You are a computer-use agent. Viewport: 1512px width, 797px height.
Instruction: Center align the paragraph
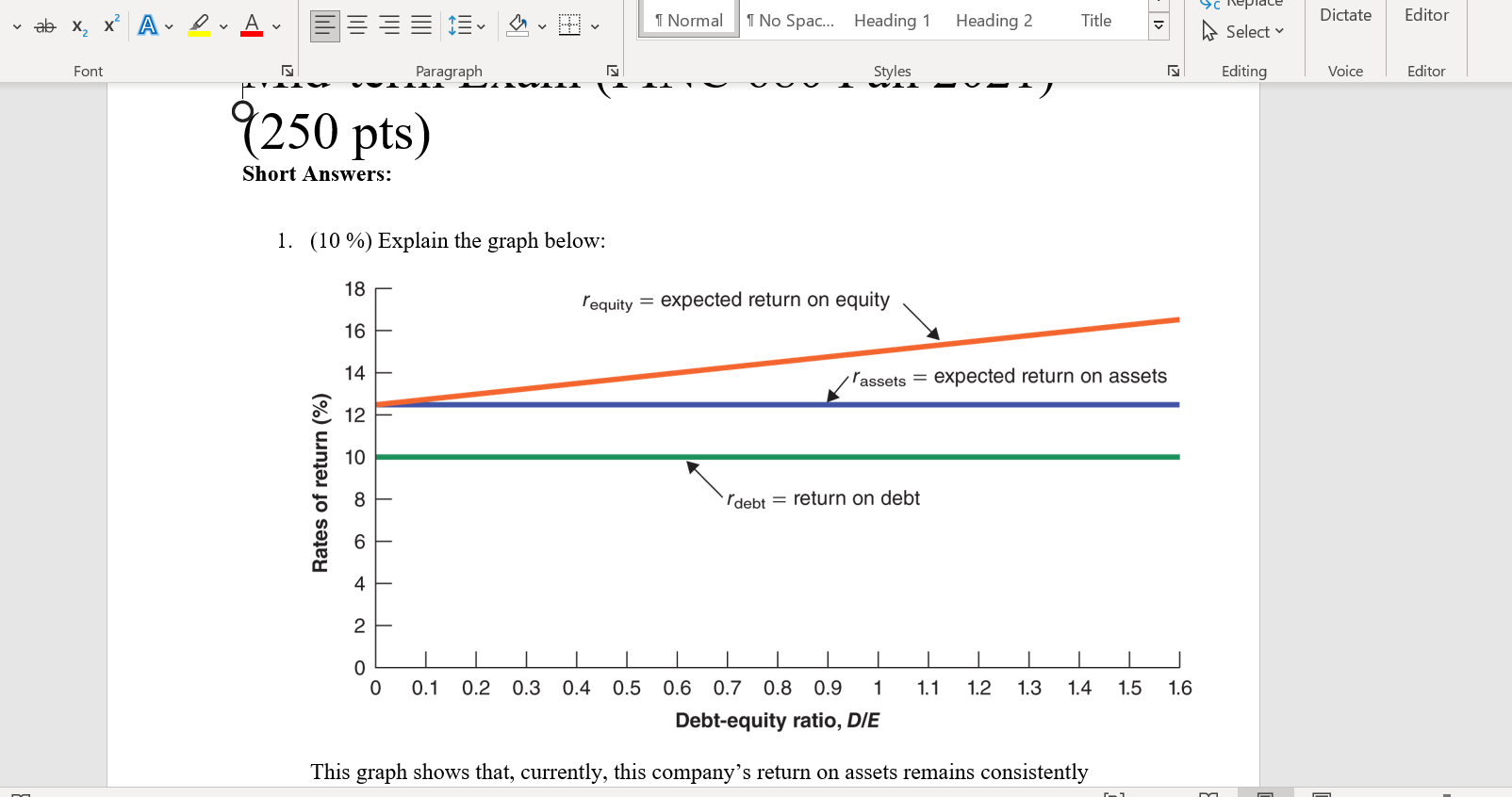click(357, 25)
